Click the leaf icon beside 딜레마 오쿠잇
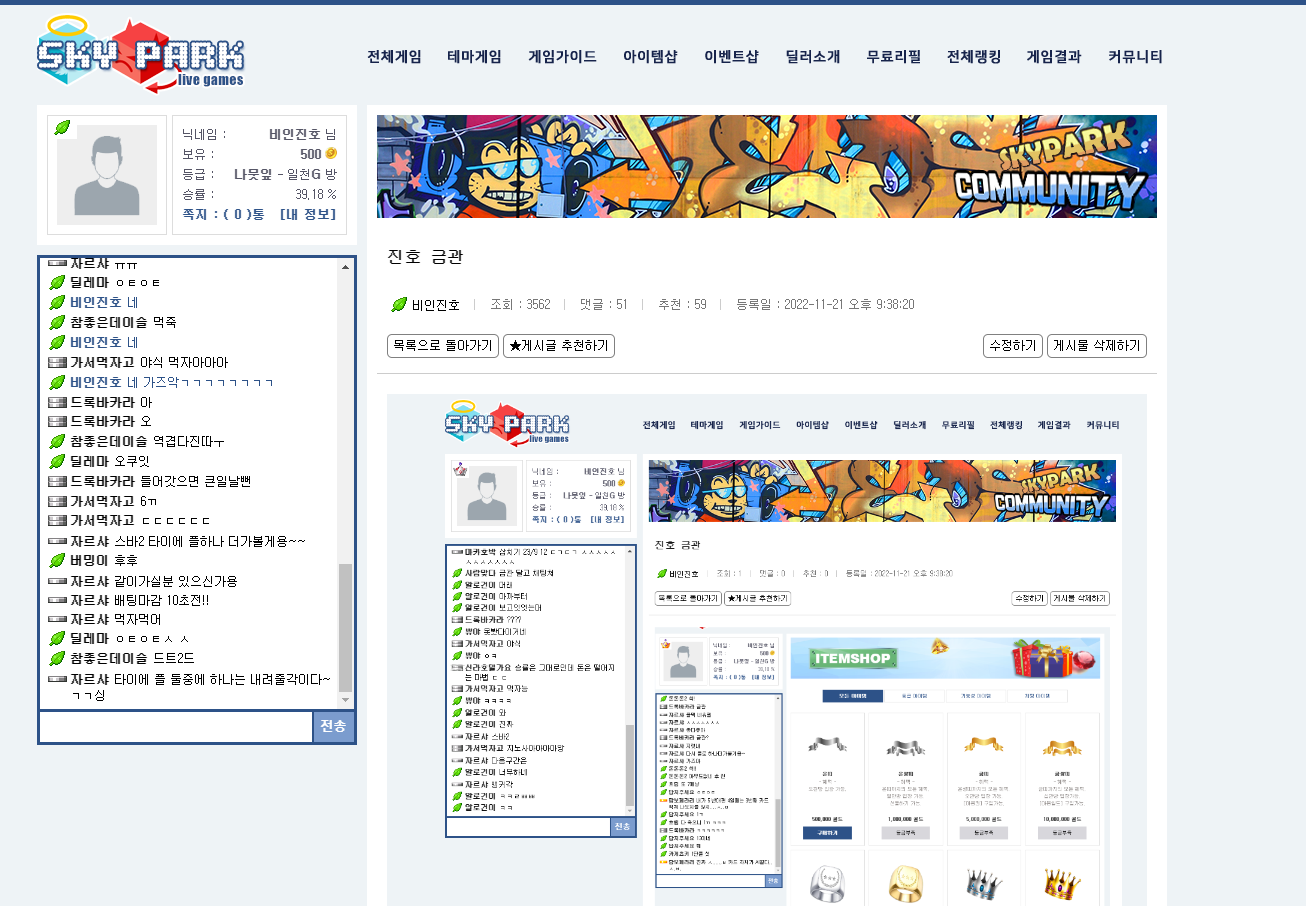The height and width of the screenshot is (906, 1306). pos(57,461)
